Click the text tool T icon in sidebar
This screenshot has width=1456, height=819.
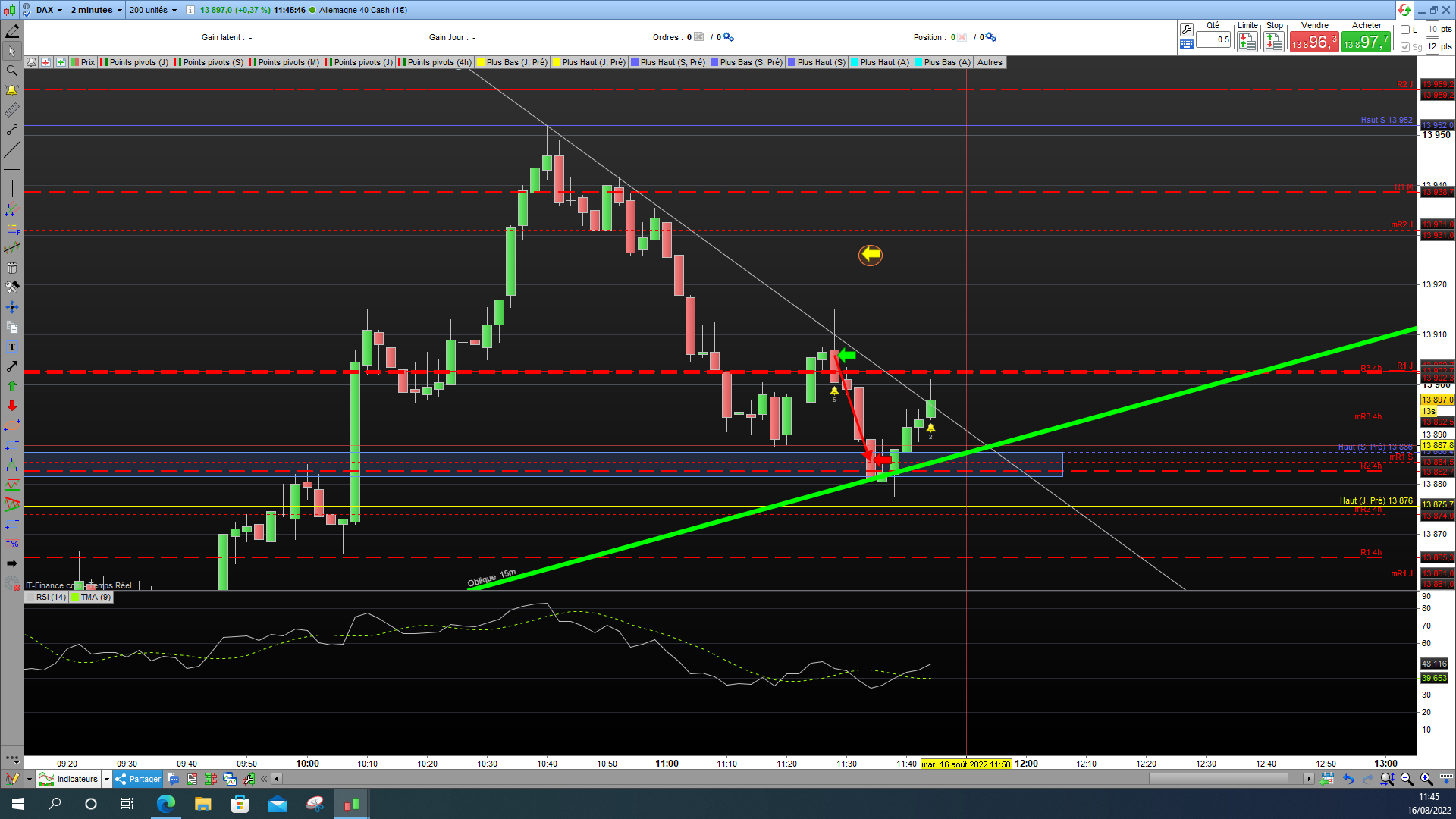click(x=12, y=347)
